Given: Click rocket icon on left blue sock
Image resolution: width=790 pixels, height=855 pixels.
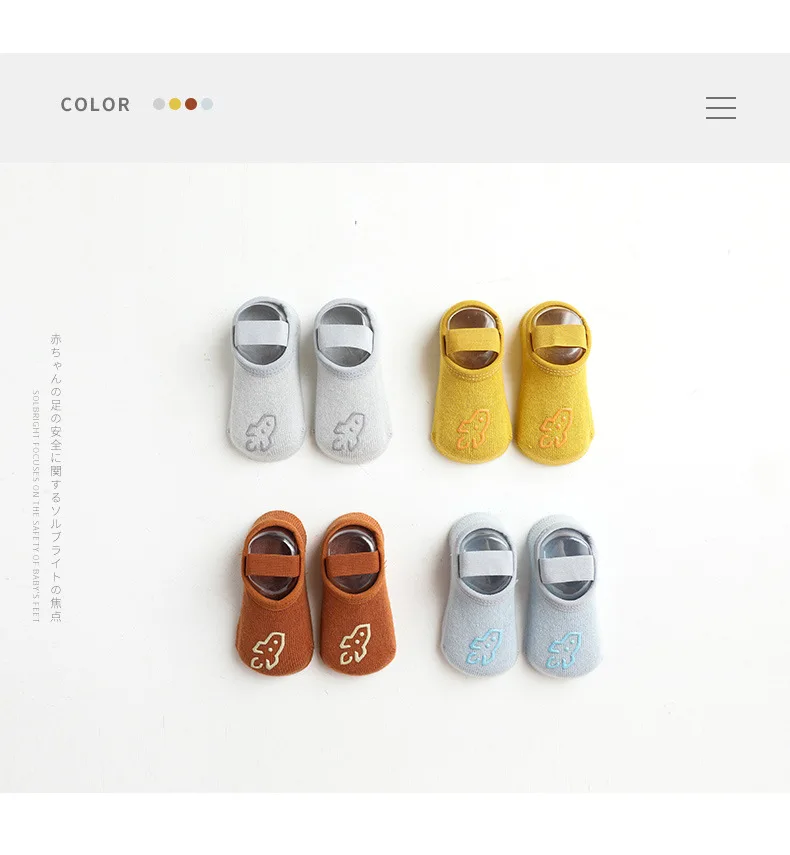Looking at the screenshot, I should click(485, 647).
